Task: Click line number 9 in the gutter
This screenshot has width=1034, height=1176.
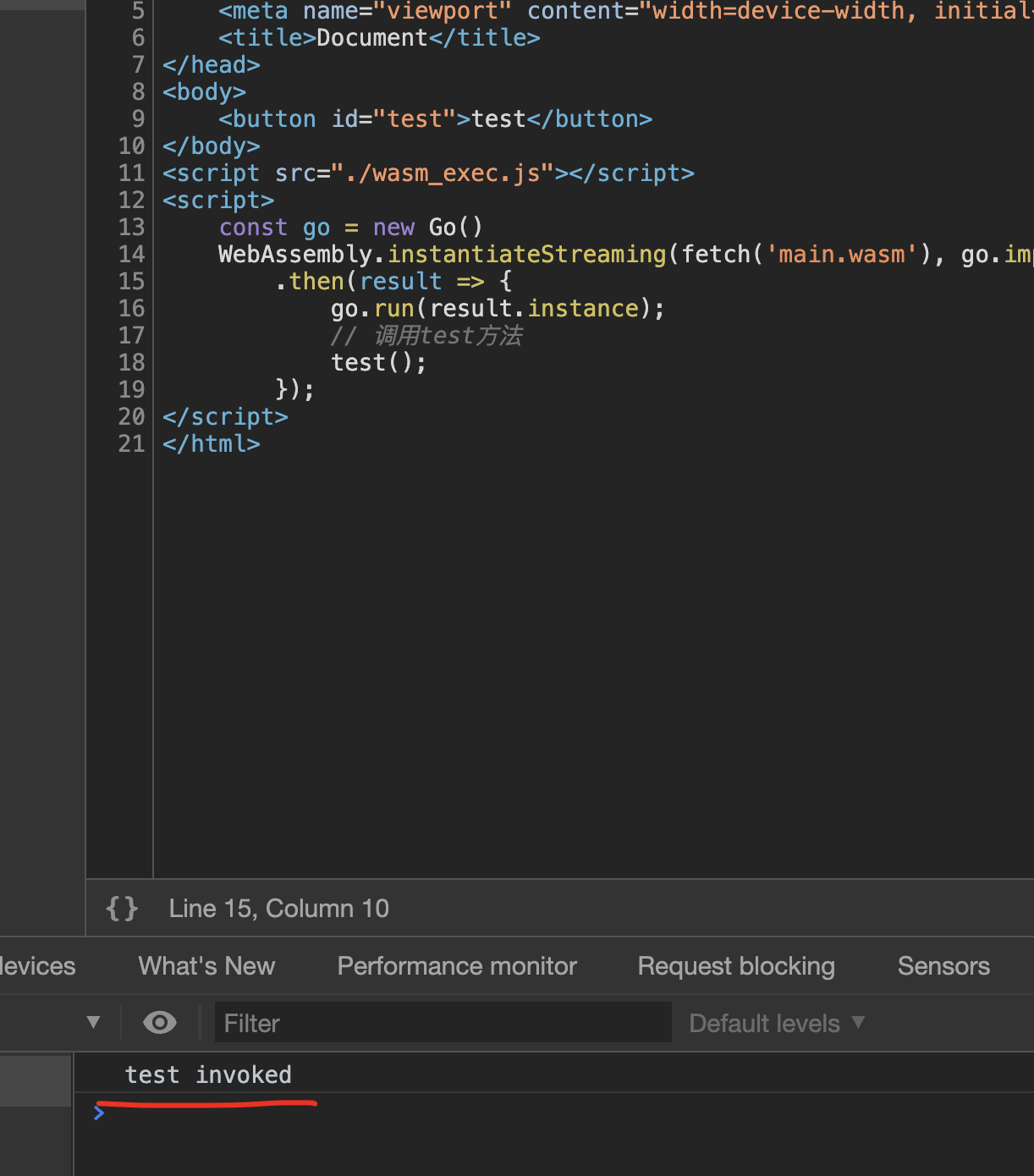Action: tap(138, 118)
